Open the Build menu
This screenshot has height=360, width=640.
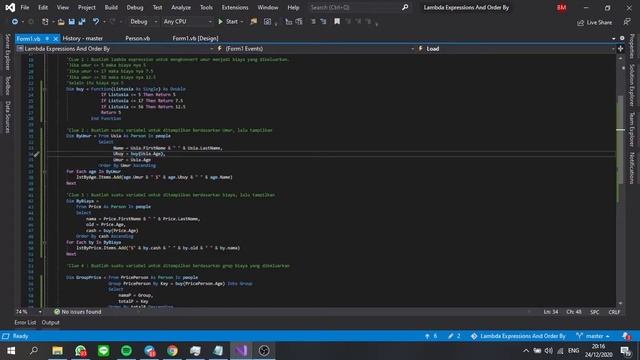pos(111,7)
